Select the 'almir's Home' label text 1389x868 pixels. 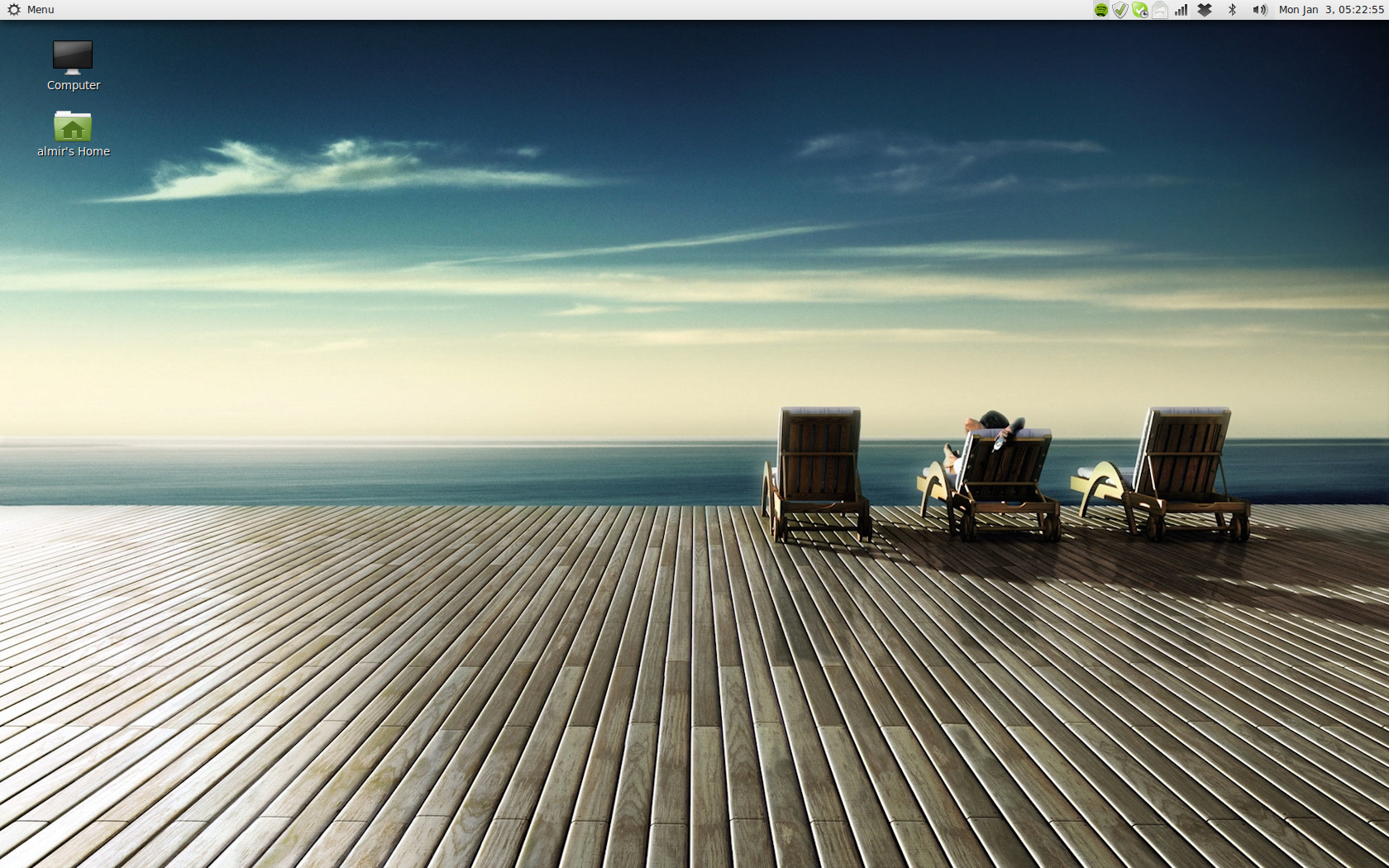coord(74,151)
